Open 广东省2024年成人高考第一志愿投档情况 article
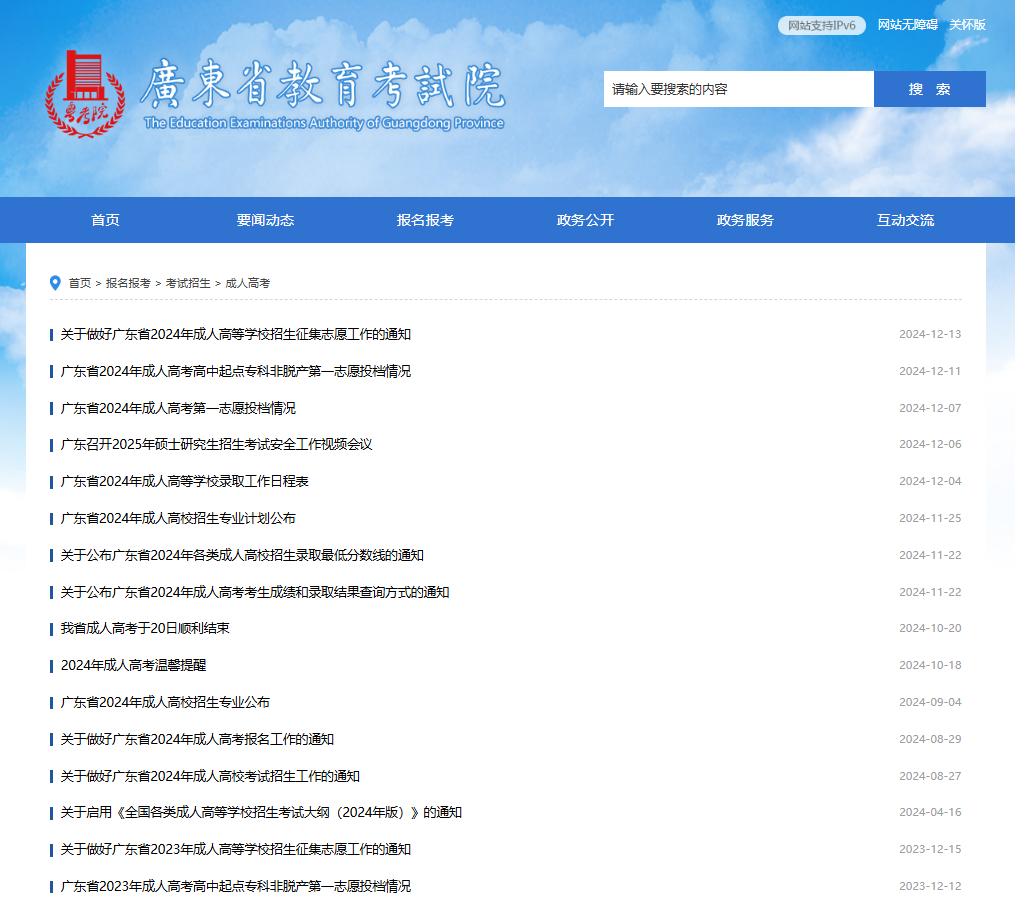 [178, 408]
